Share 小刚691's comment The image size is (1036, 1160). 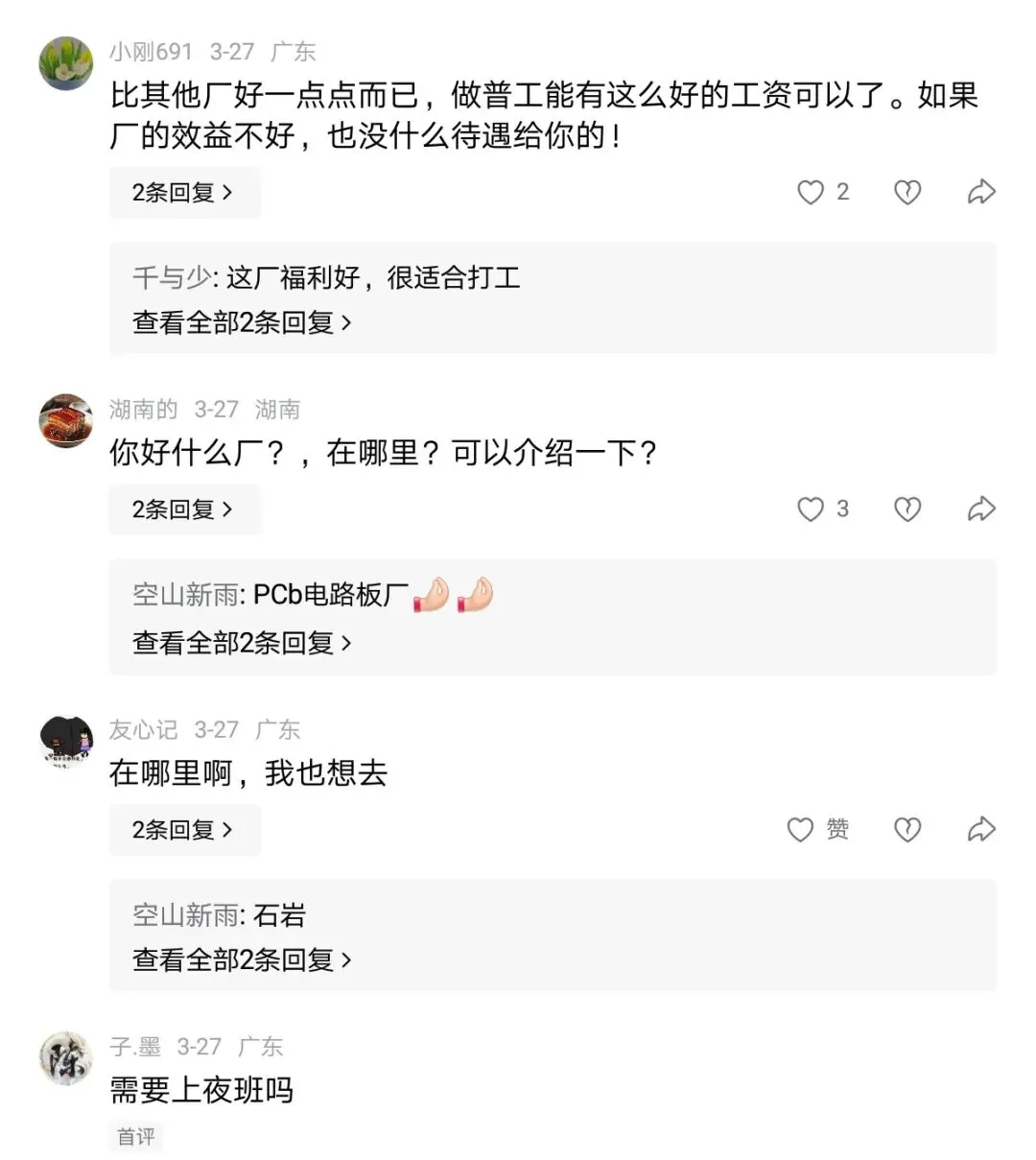tap(980, 192)
